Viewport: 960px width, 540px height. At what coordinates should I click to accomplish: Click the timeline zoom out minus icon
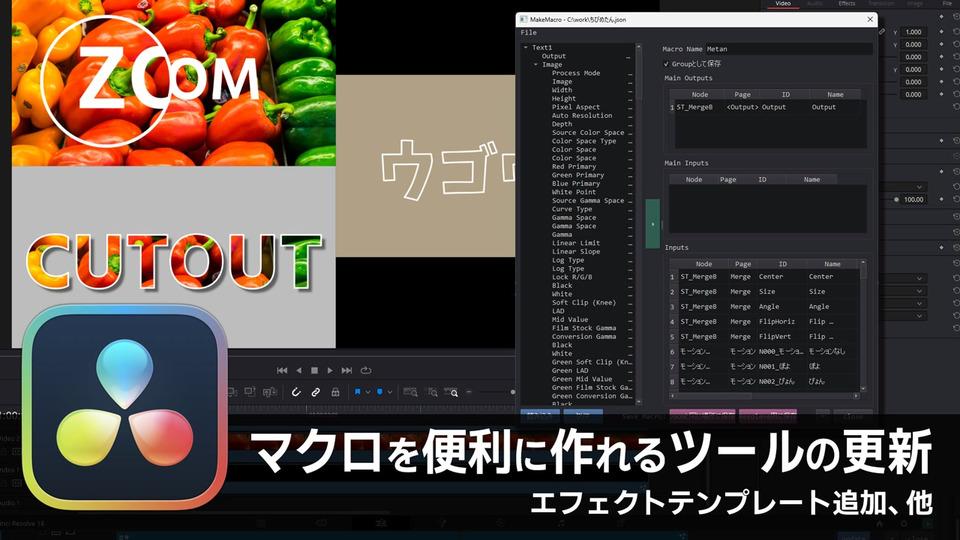[469, 392]
